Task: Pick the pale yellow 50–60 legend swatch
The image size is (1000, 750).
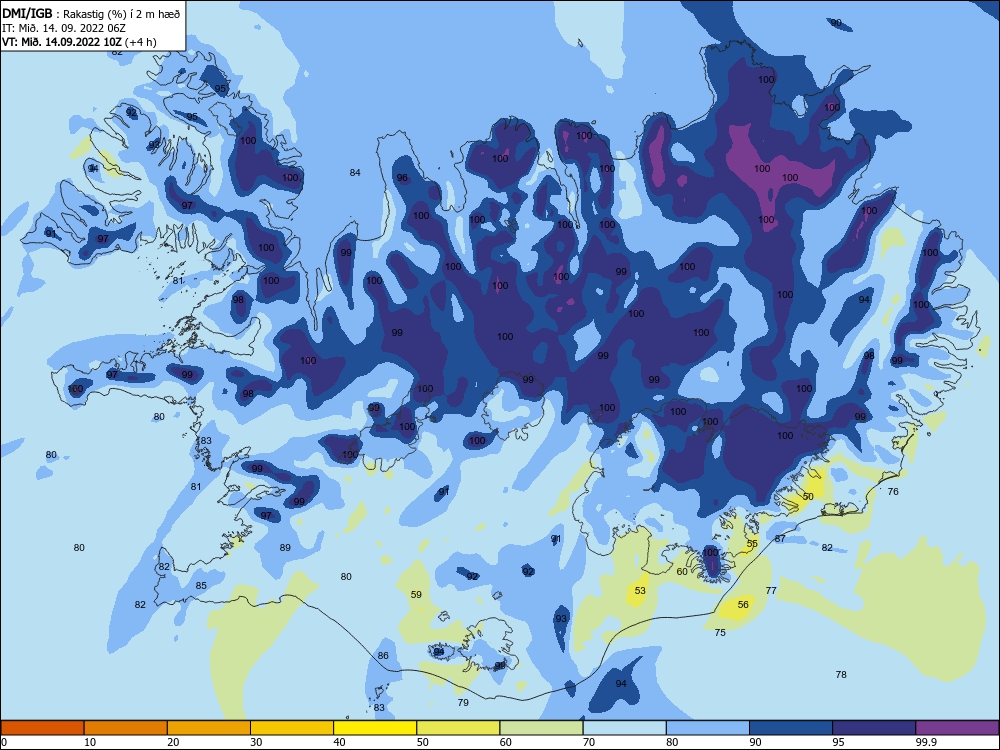Action: (x=458, y=728)
